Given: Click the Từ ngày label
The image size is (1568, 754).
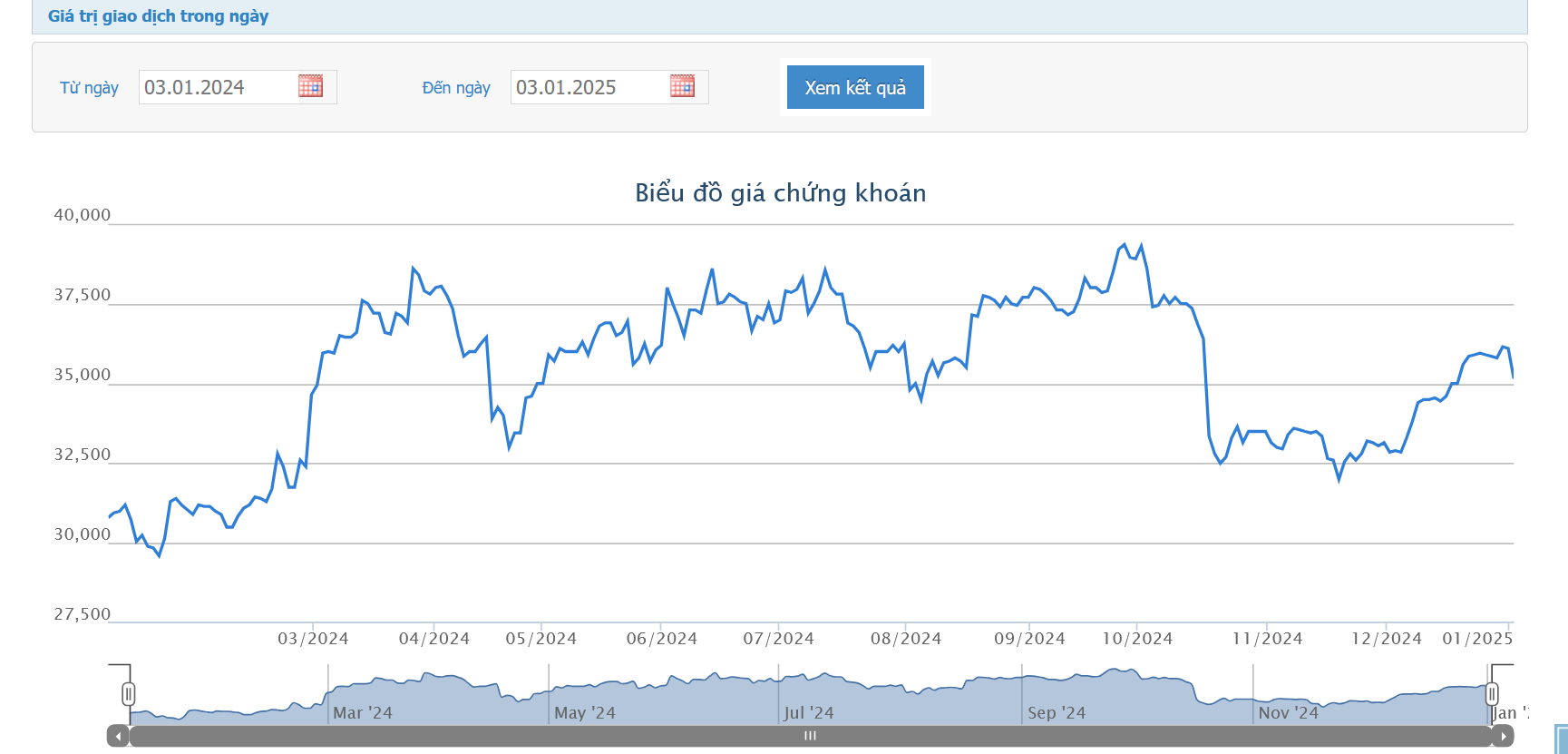Looking at the screenshot, I should click(x=89, y=88).
